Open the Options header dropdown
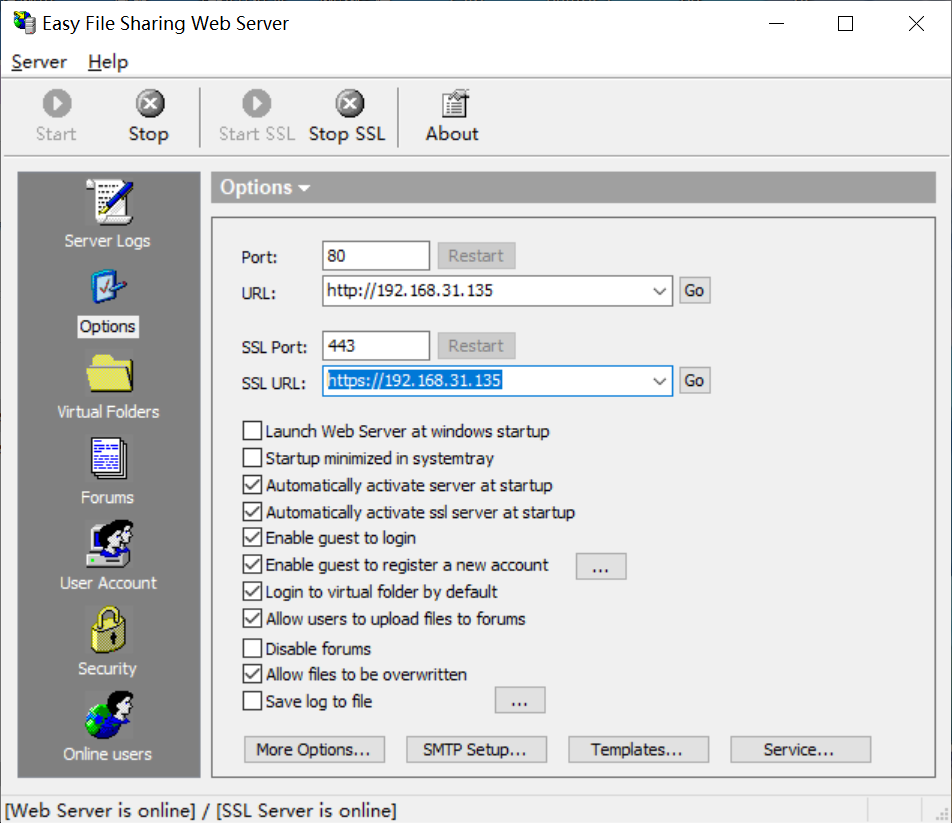 (265, 188)
